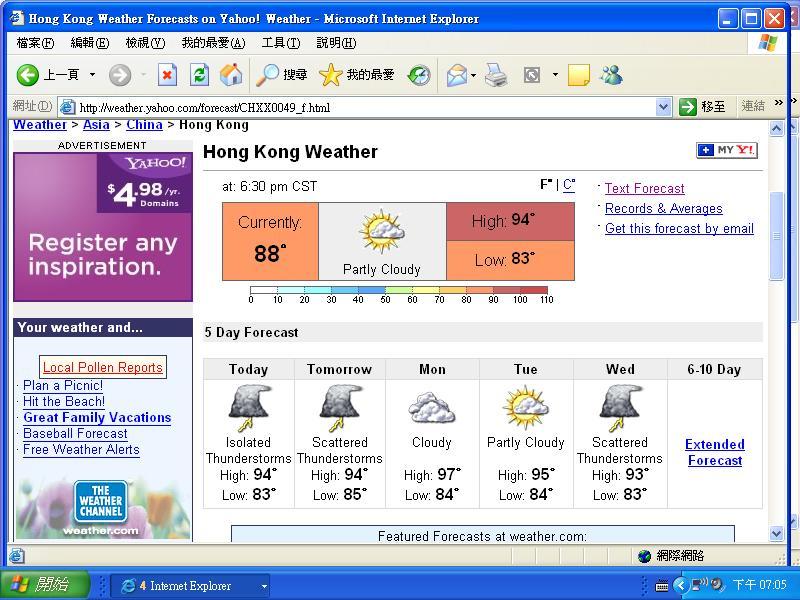Image resolution: width=800 pixels, height=600 pixels.
Task: Click the yellow note toolbar icon
Action: [x=579, y=76]
